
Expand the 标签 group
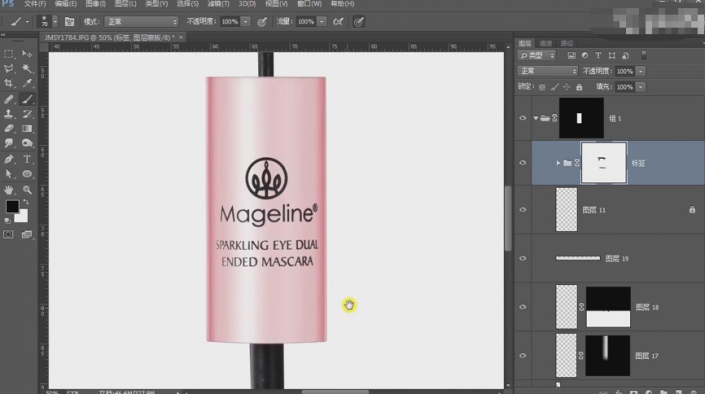click(x=558, y=163)
